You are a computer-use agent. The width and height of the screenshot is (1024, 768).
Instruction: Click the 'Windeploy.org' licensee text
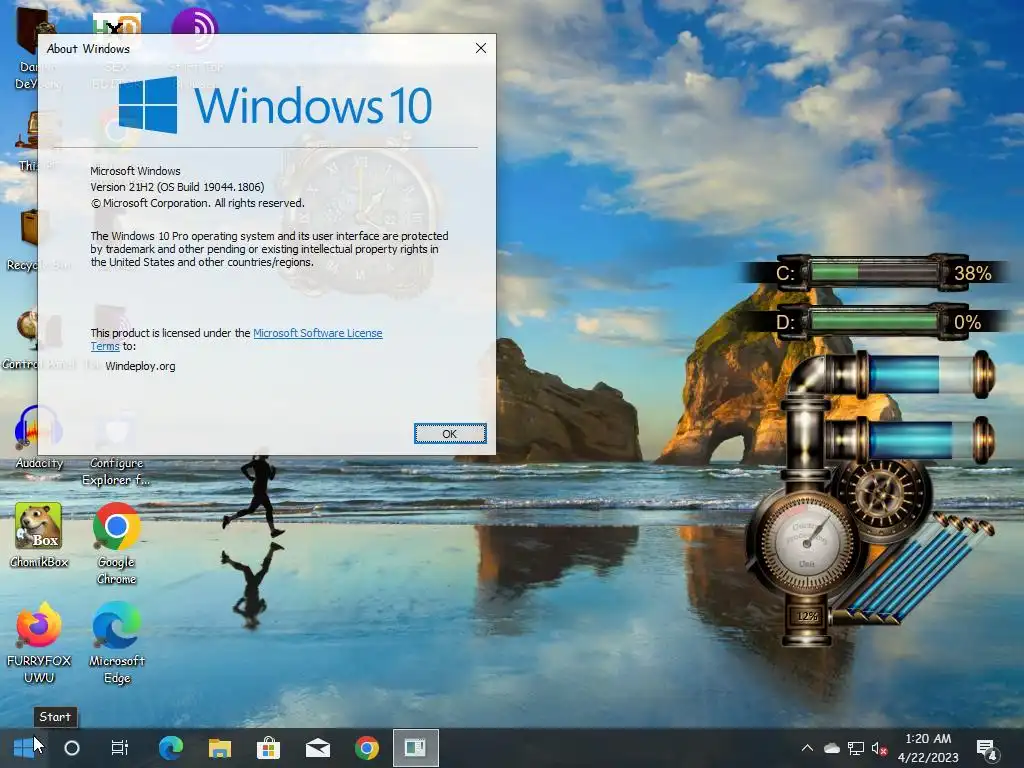(x=140, y=366)
